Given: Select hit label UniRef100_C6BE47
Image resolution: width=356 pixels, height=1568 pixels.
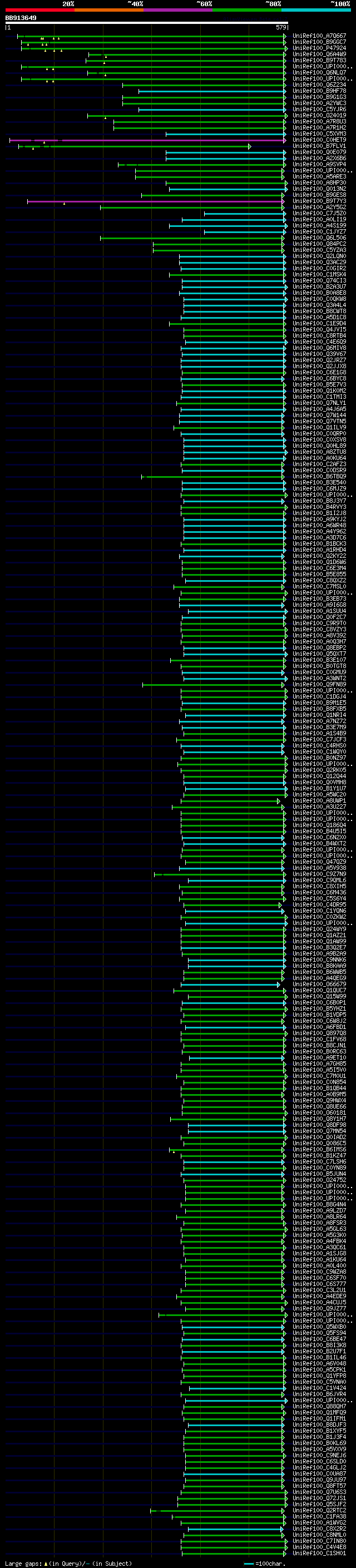Looking at the screenshot, I should 319,1339.
